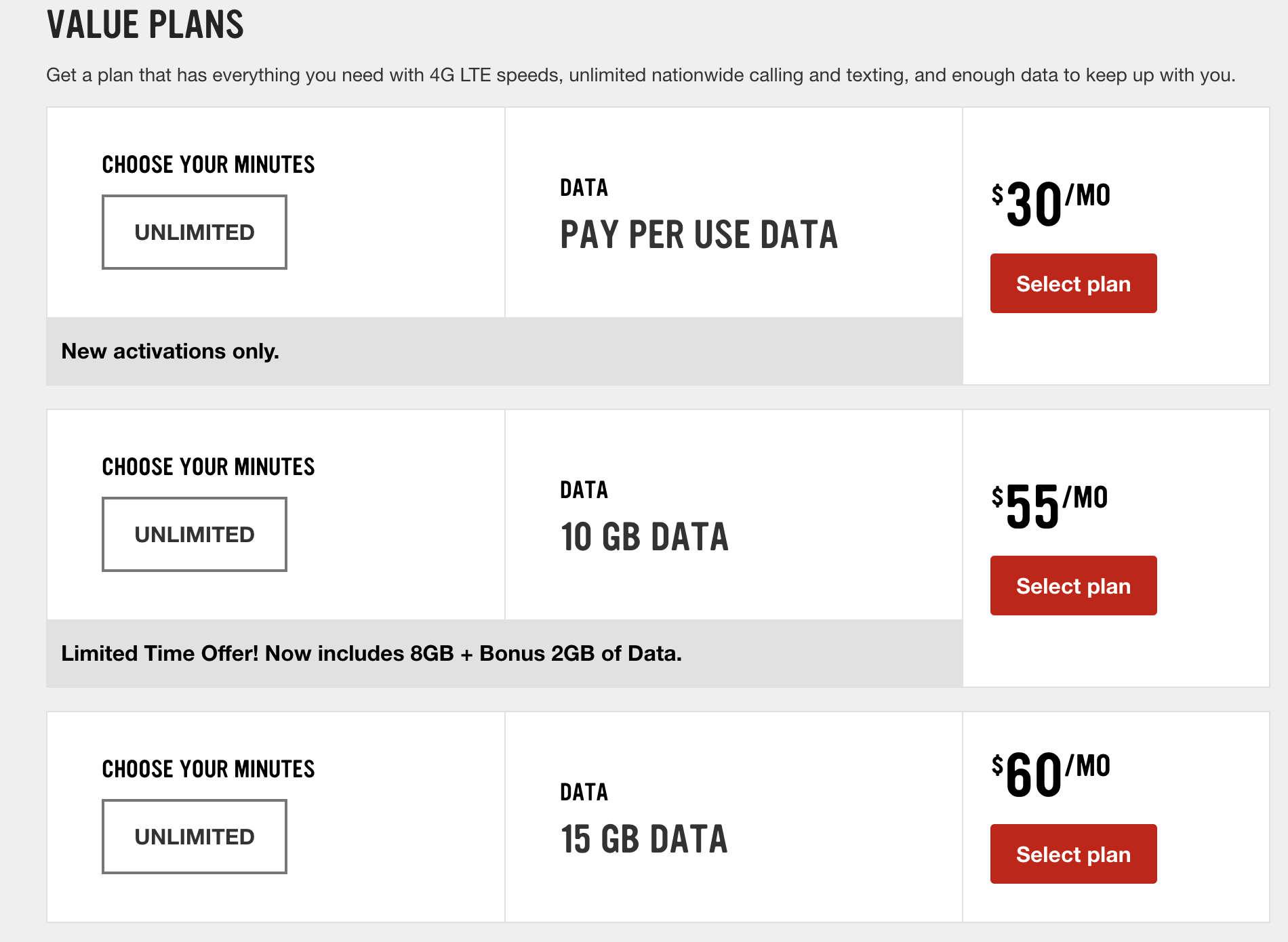Select the $60 per month plan
This screenshot has height=942, width=1288.
1073,854
